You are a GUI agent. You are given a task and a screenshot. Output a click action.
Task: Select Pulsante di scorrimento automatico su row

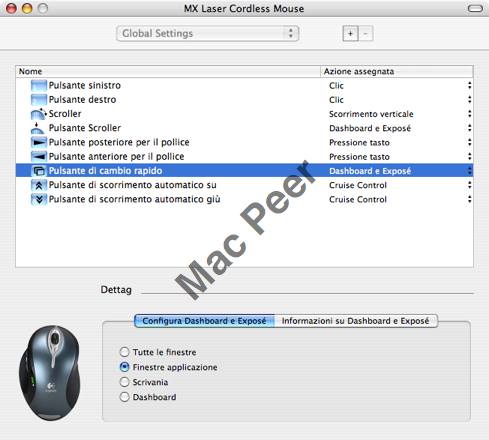pos(244,185)
